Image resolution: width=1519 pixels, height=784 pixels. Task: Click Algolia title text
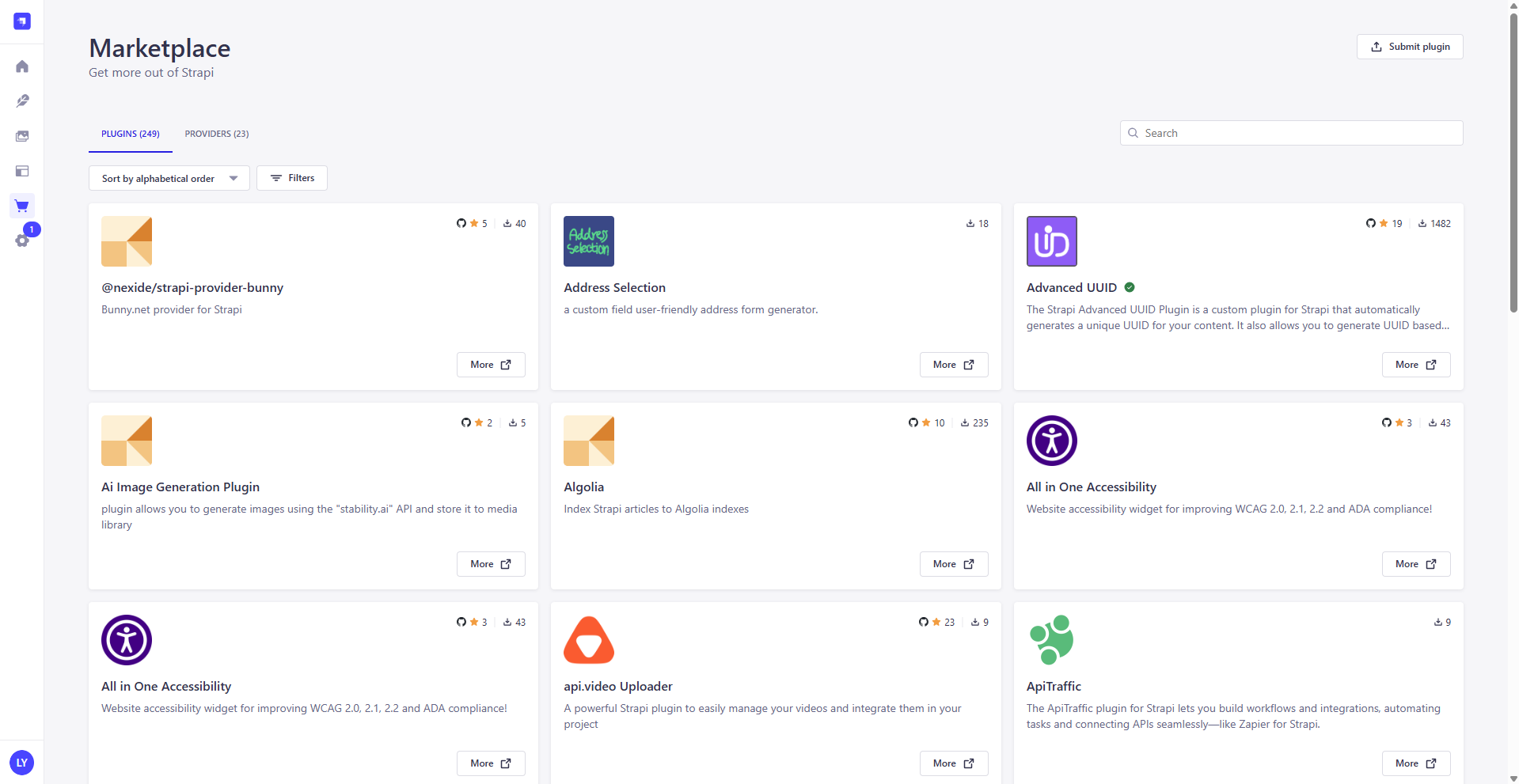coord(583,487)
